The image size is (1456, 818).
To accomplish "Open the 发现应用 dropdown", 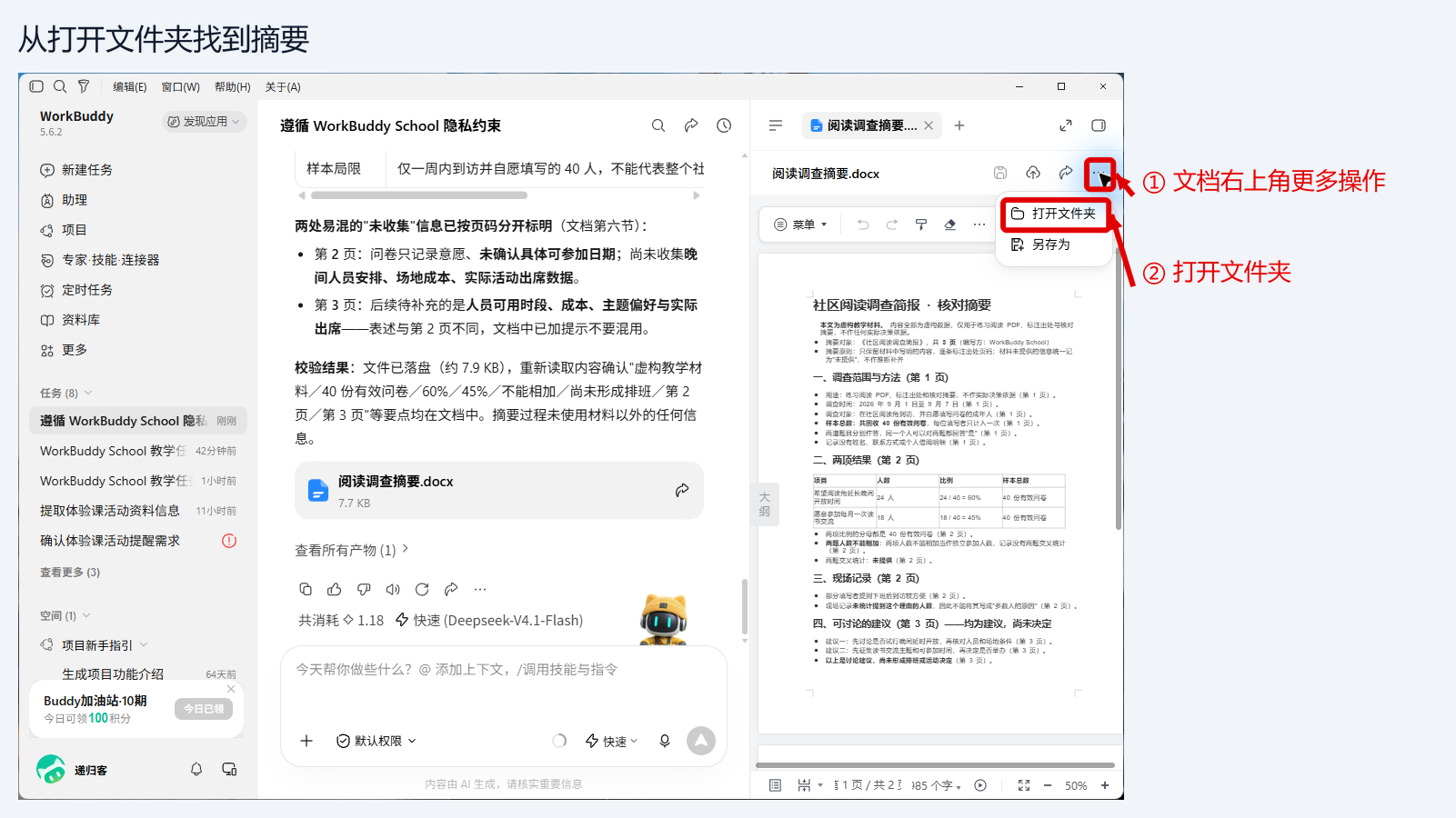I will point(205,121).
